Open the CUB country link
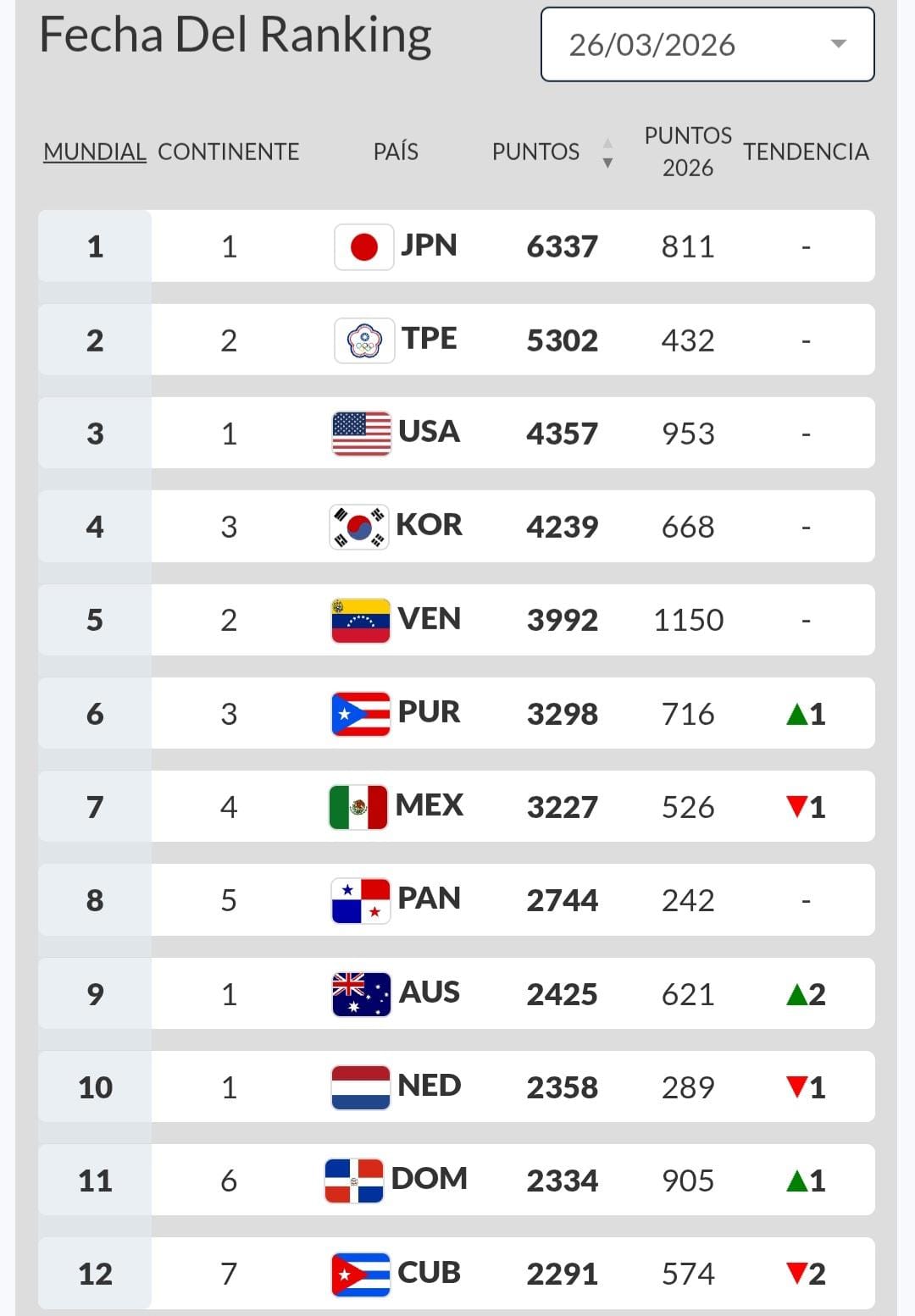Viewport: 915px width, 1316px height. point(429,1273)
